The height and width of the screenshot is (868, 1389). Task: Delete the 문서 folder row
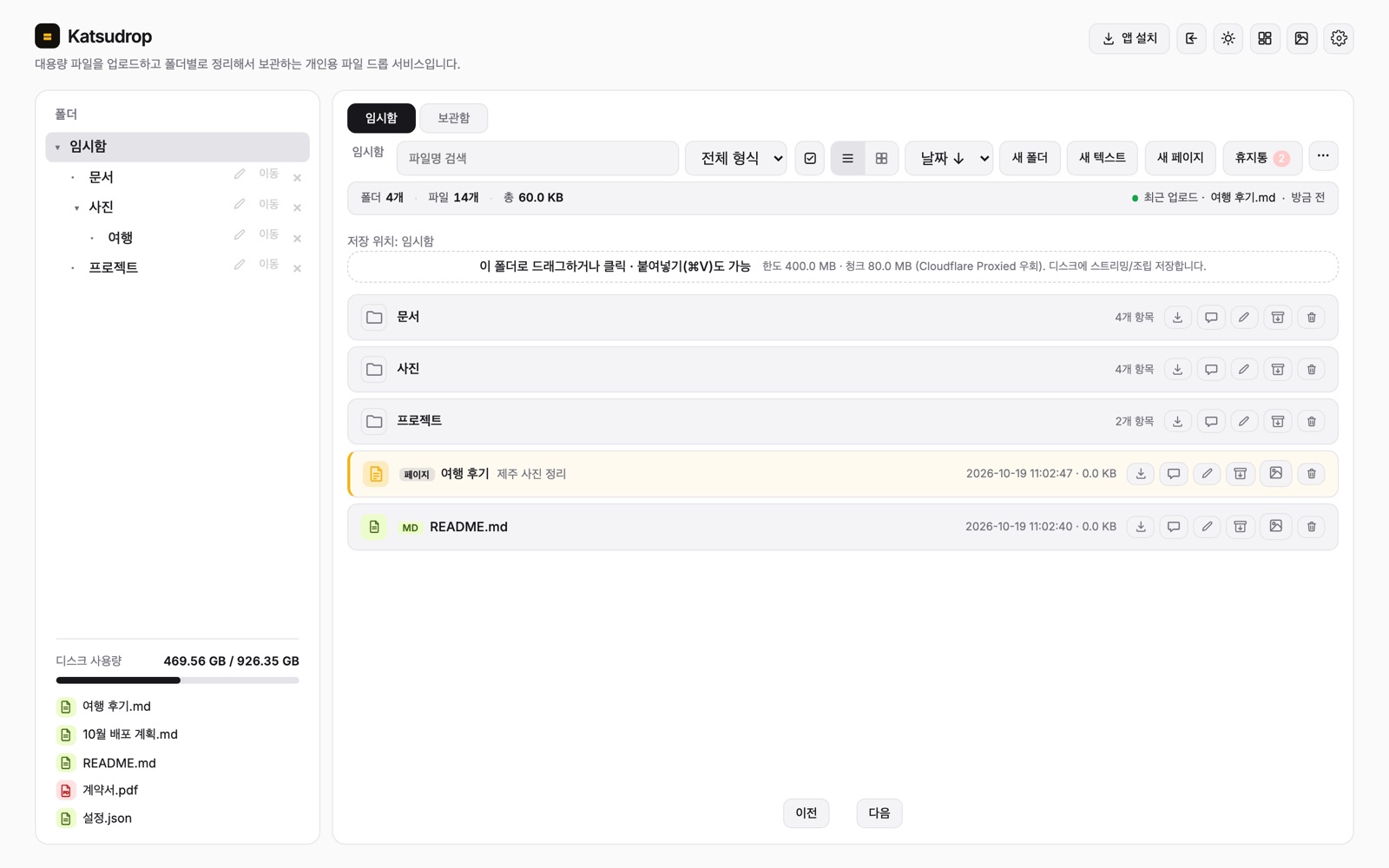1312,318
